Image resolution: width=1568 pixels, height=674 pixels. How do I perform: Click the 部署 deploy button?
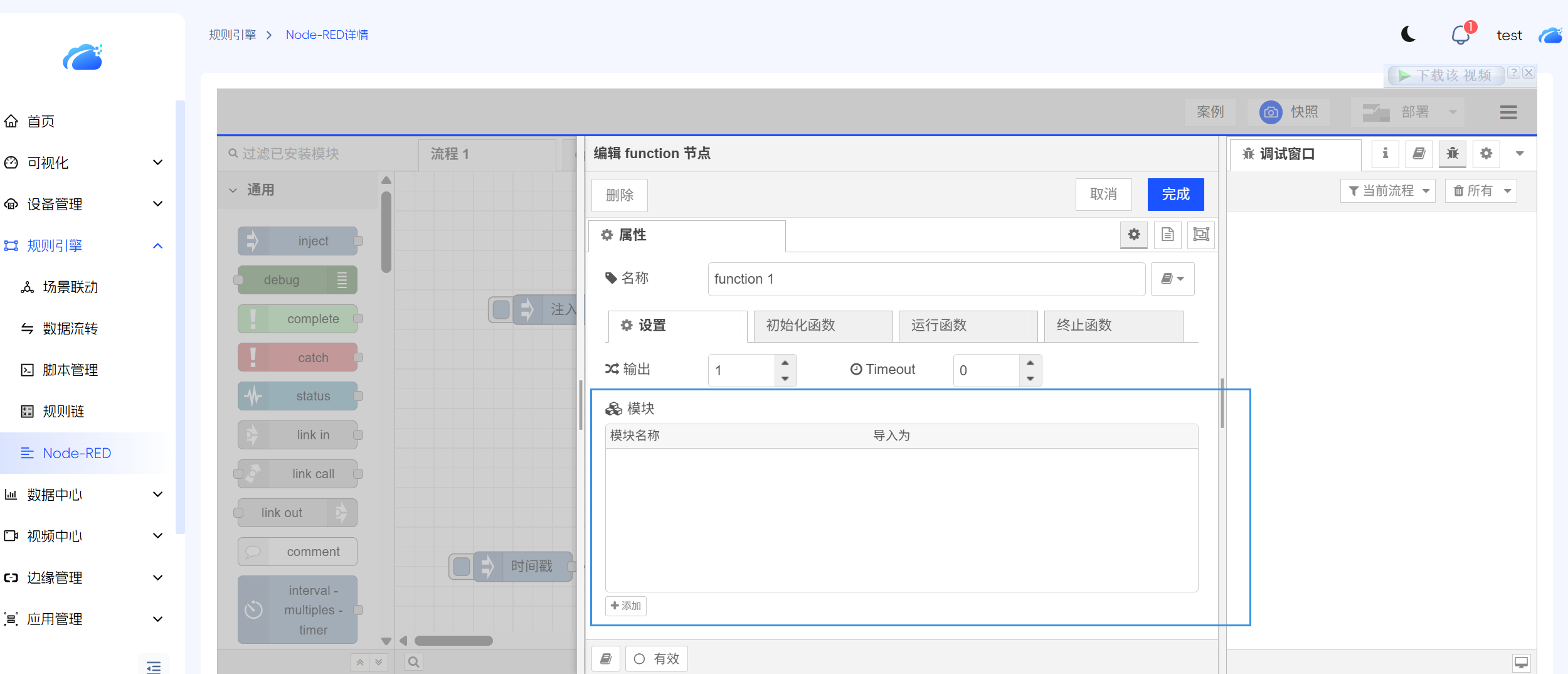[x=1397, y=112]
